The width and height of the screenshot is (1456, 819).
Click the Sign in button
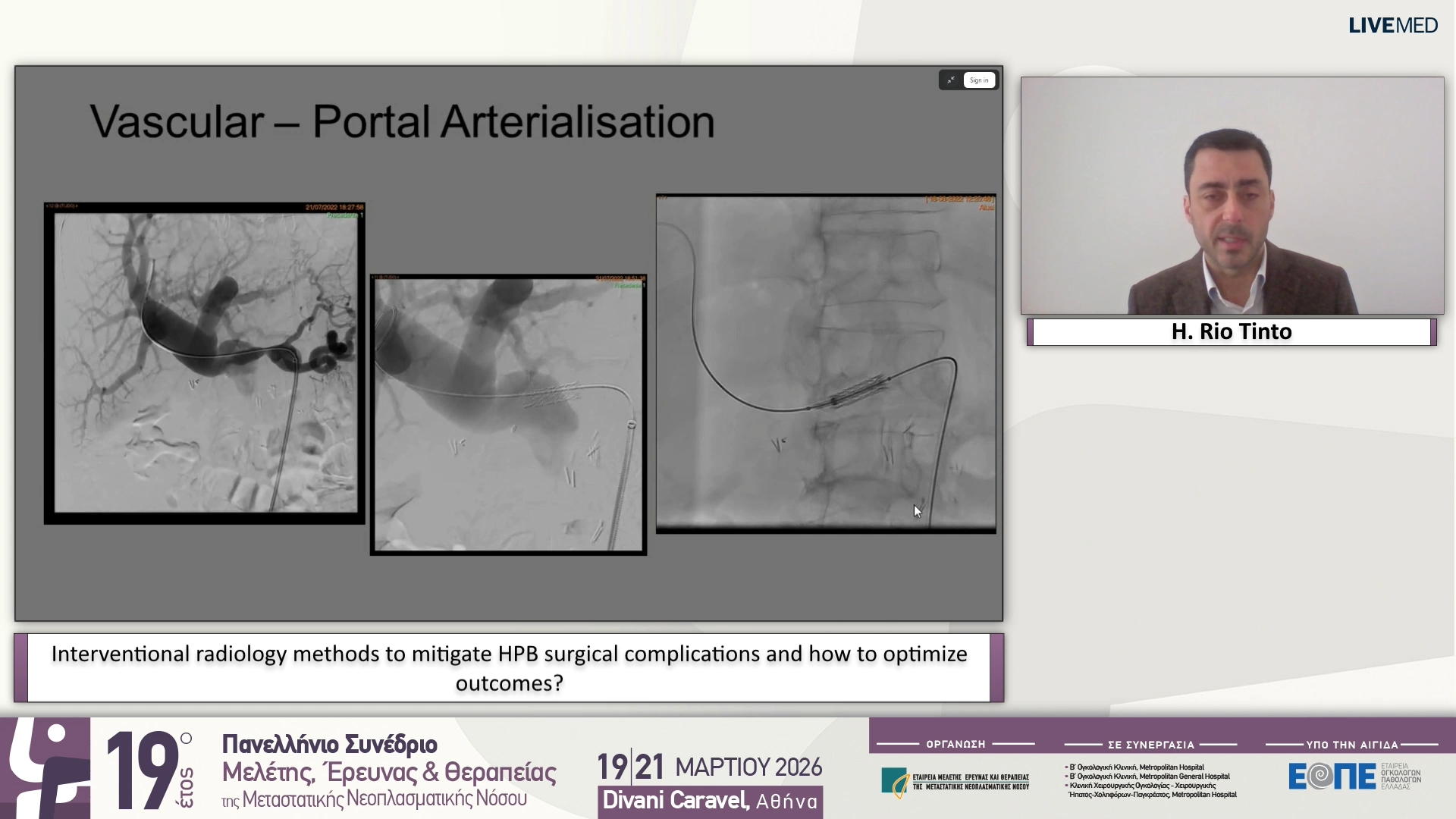pyautogui.click(x=978, y=80)
